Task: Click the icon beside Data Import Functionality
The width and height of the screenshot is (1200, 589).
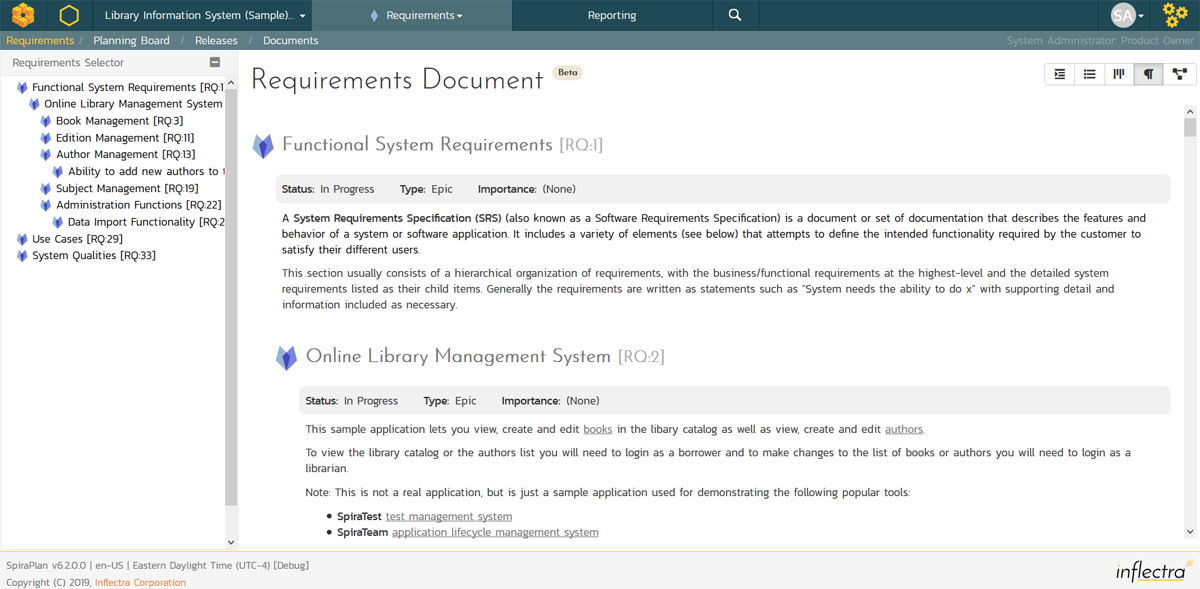Action: [x=58, y=222]
